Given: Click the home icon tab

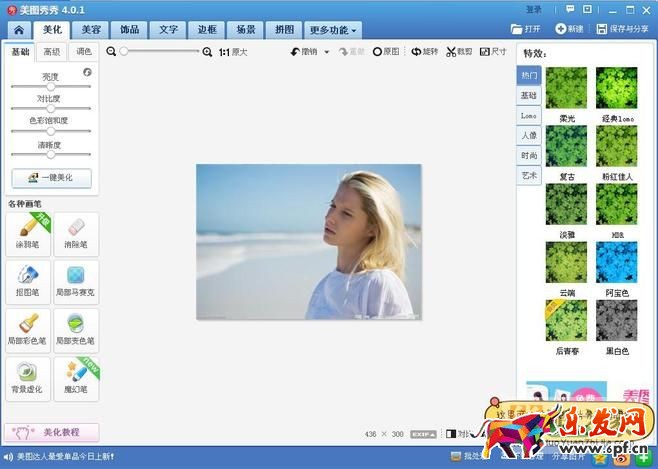Looking at the screenshot, I should [19, 30].
